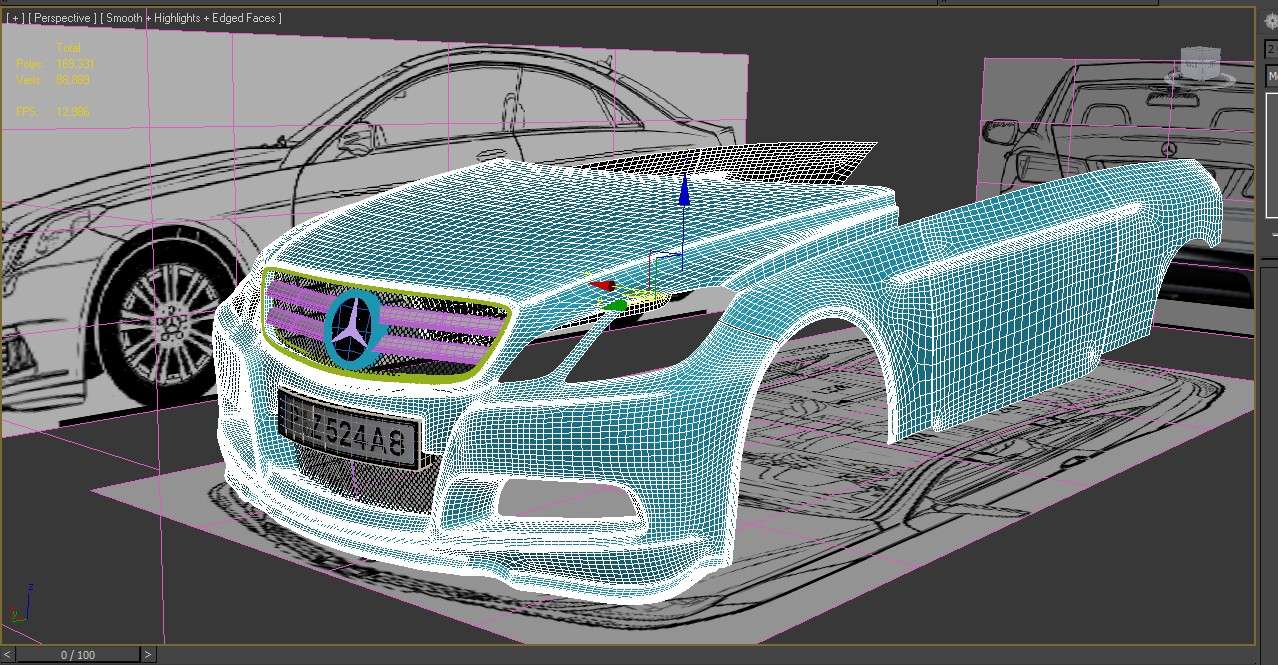Click the Verts count in viewport statistics
The image size is (1278, 665).
pos(53,80)
